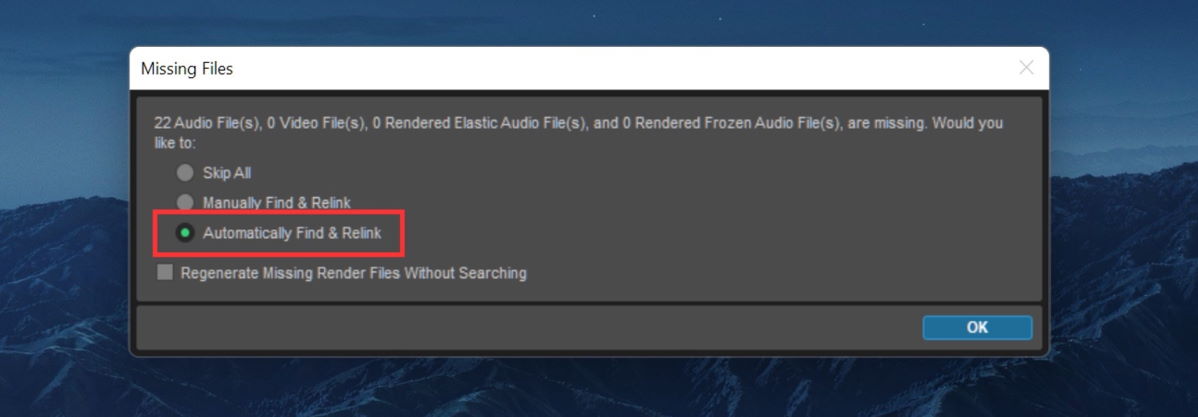Click the green dot of the selected radio
1198x417 pixels.
[x=185, y=232]
